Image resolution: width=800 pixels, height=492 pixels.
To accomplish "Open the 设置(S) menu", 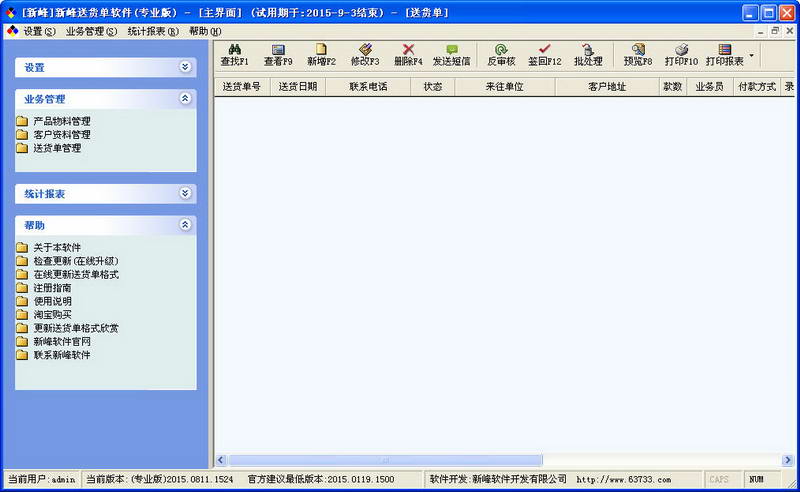I will tap(39, 31).
